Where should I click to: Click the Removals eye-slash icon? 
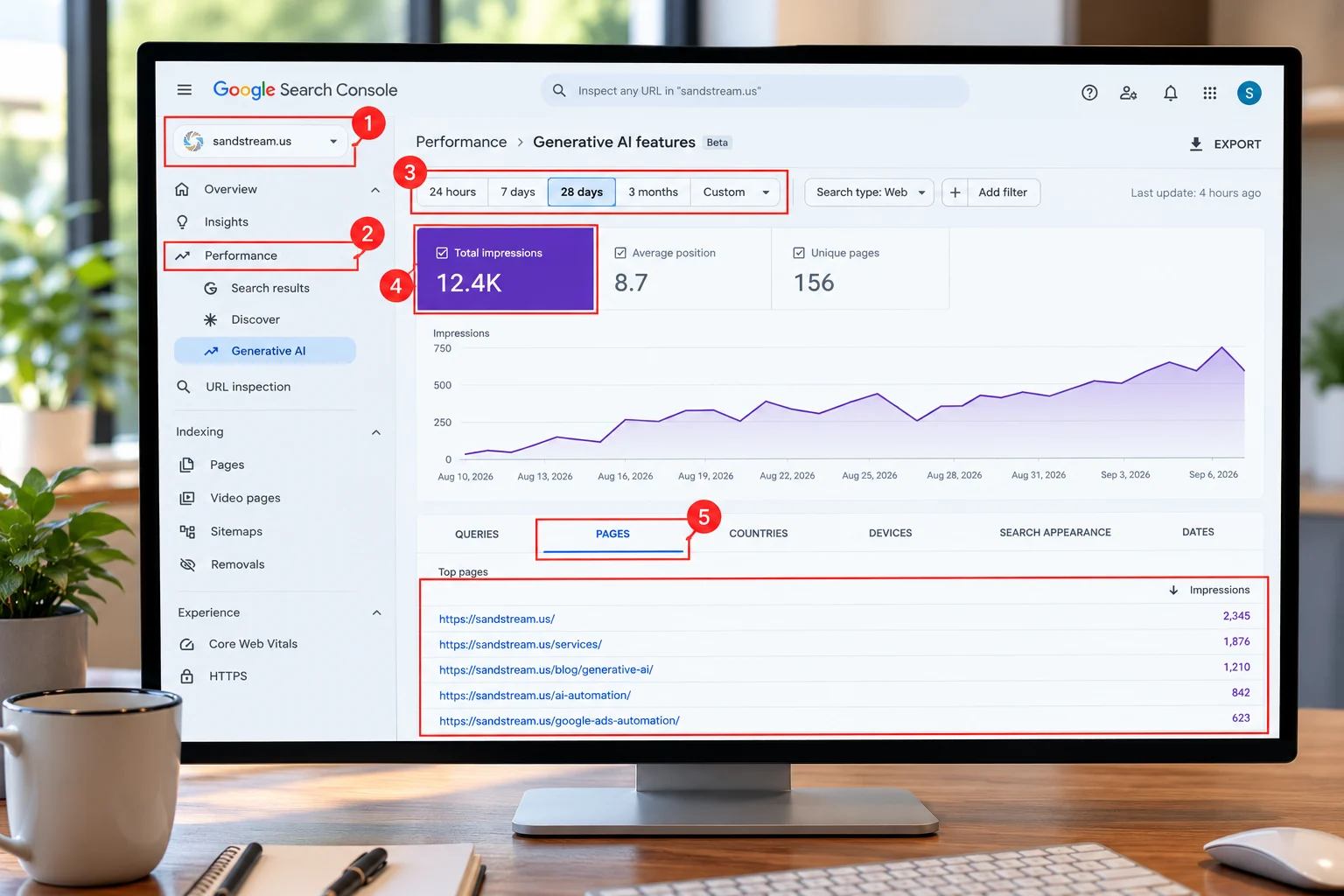[187, 564]
